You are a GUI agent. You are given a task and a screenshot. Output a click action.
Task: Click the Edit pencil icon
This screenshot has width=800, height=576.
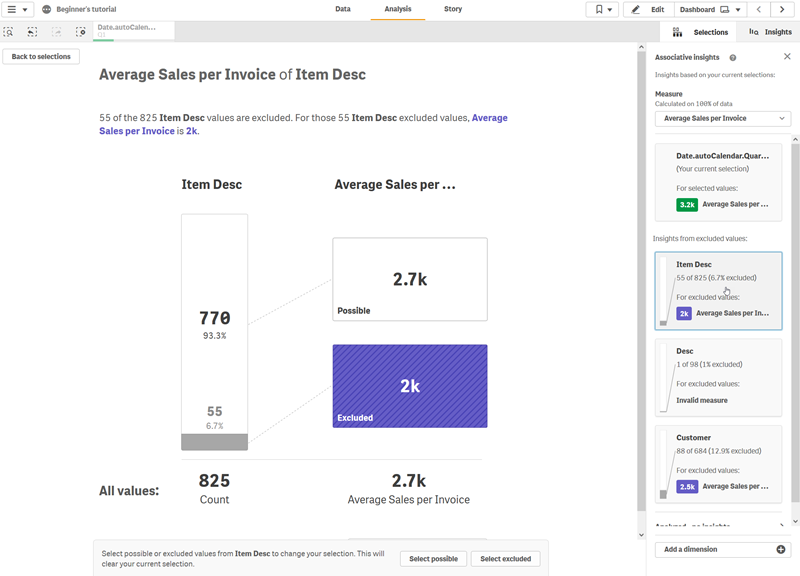pos(636,9)
